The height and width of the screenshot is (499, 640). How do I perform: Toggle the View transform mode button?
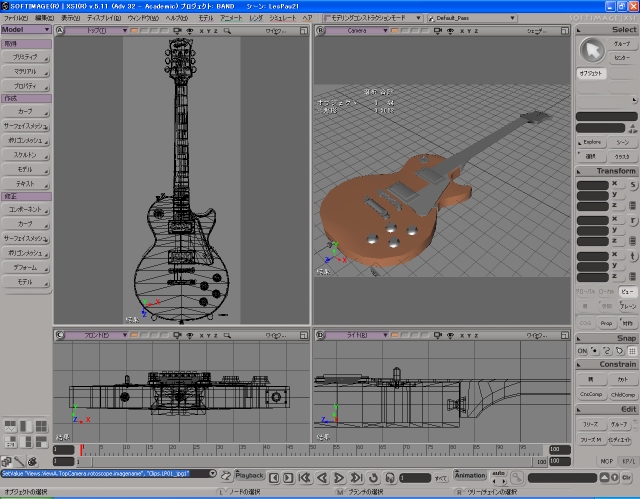[625, 290]
